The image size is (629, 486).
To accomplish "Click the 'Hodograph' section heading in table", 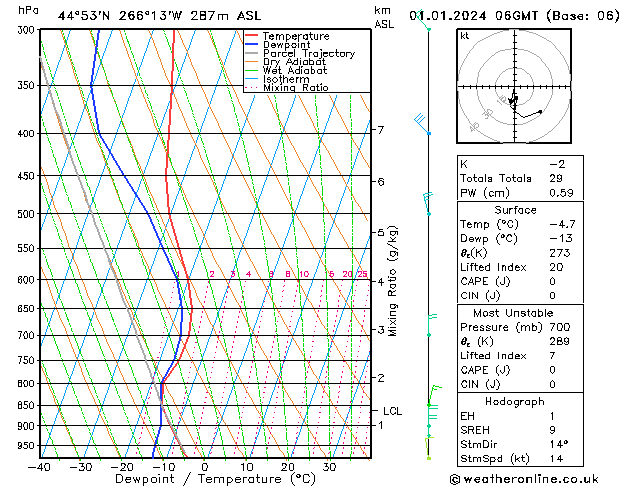I will [515, 402].
